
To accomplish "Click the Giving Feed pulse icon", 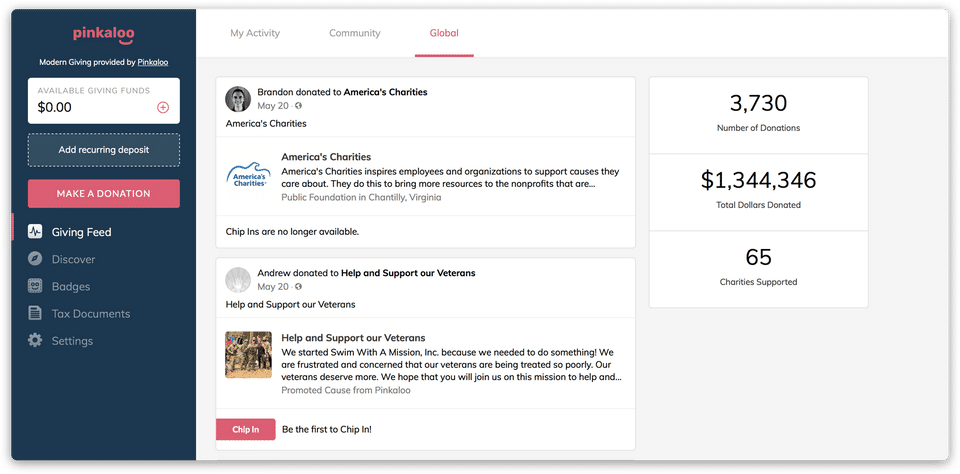I will [35, 232].
